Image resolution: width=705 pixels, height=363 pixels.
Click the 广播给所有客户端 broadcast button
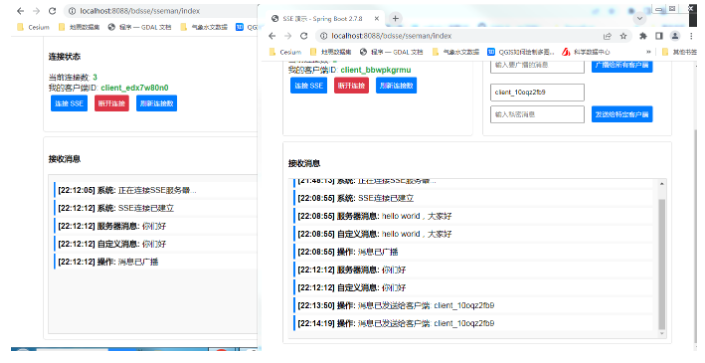[x=622, y=66]
